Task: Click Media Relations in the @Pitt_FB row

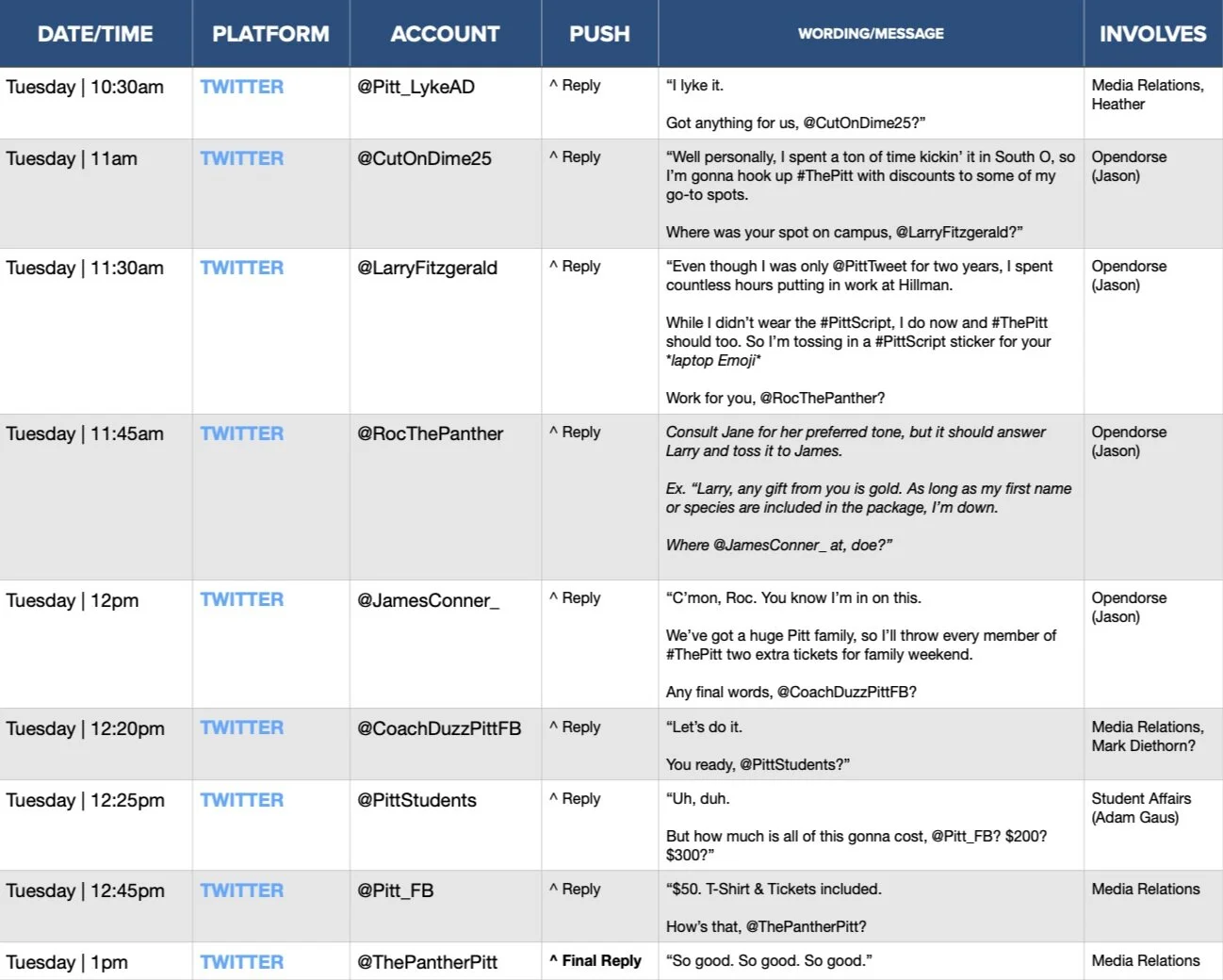Action: 1146,890
